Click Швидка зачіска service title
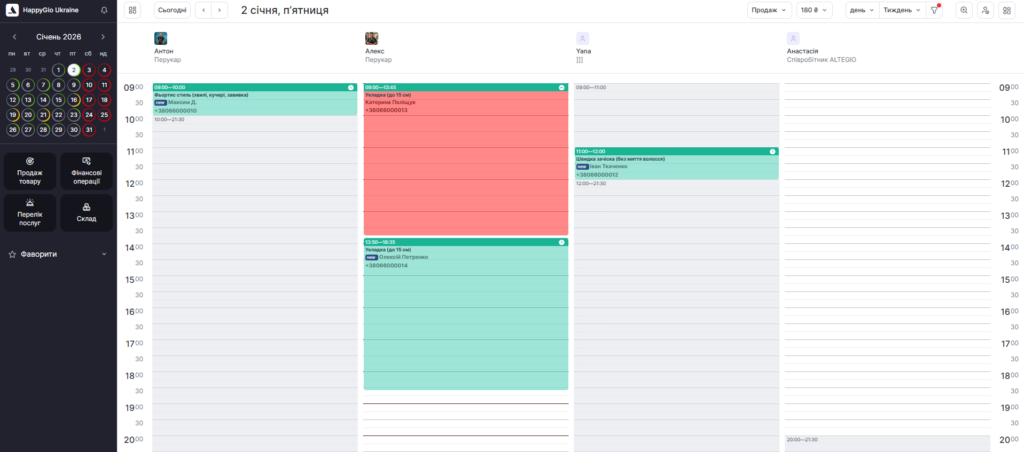The height and width of the screenshot is (452, 1024). (x=620, y=159)
